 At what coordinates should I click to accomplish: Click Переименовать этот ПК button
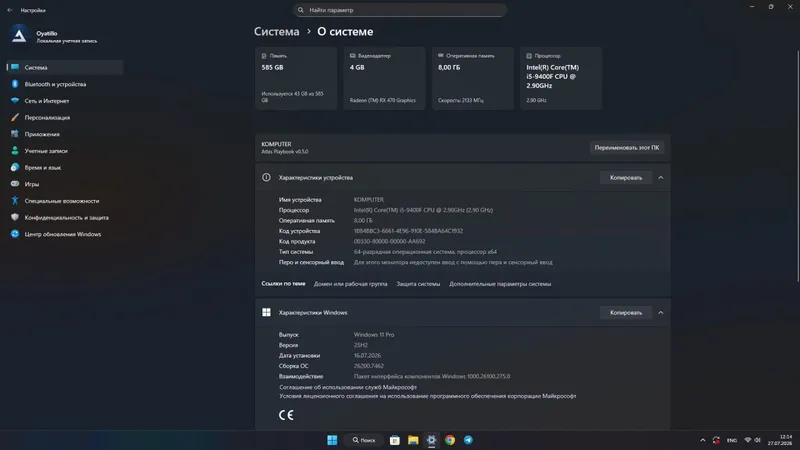[627, 147]
